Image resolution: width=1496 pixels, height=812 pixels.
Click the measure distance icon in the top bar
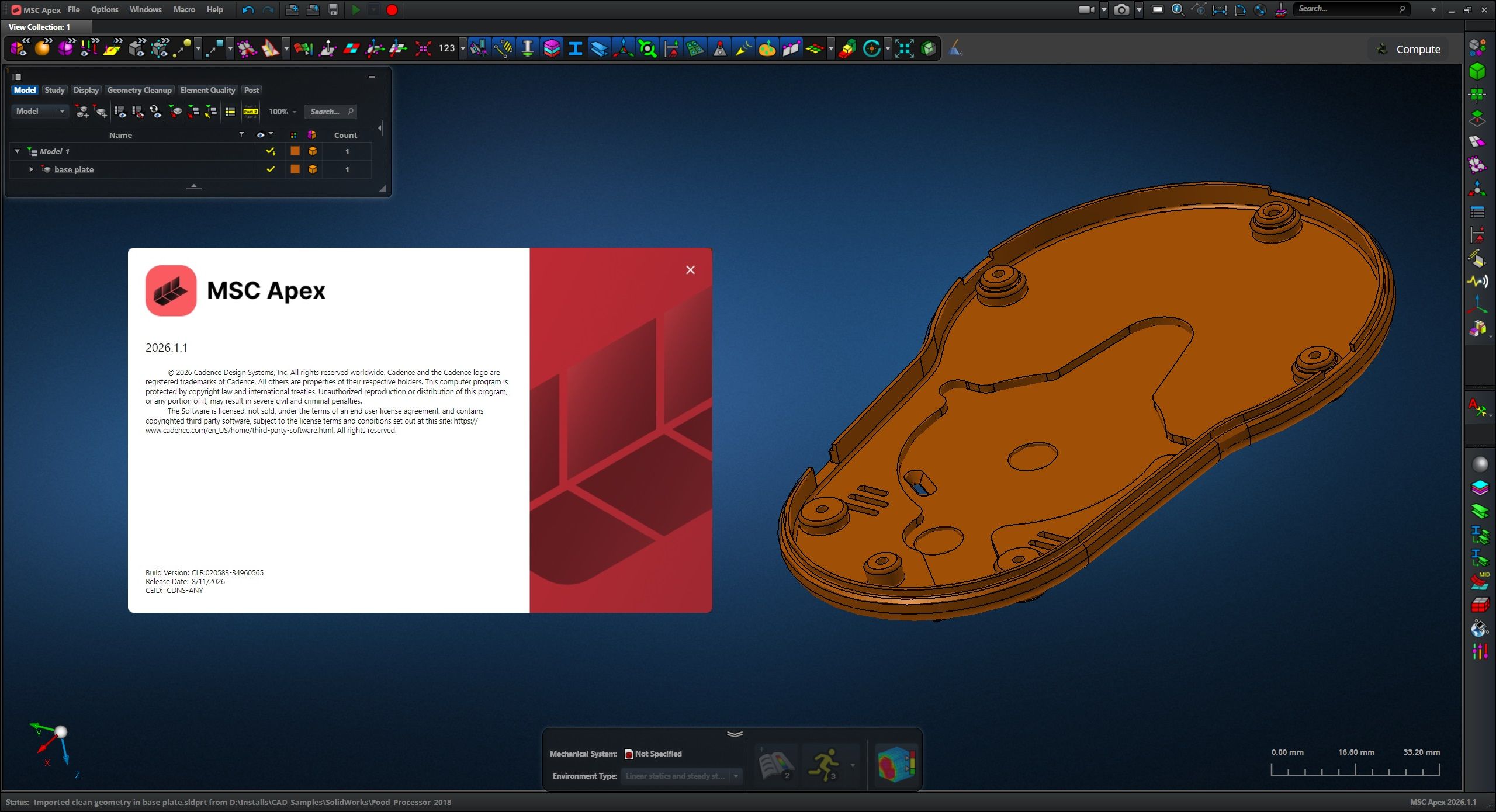click(x=1220, y=10)
